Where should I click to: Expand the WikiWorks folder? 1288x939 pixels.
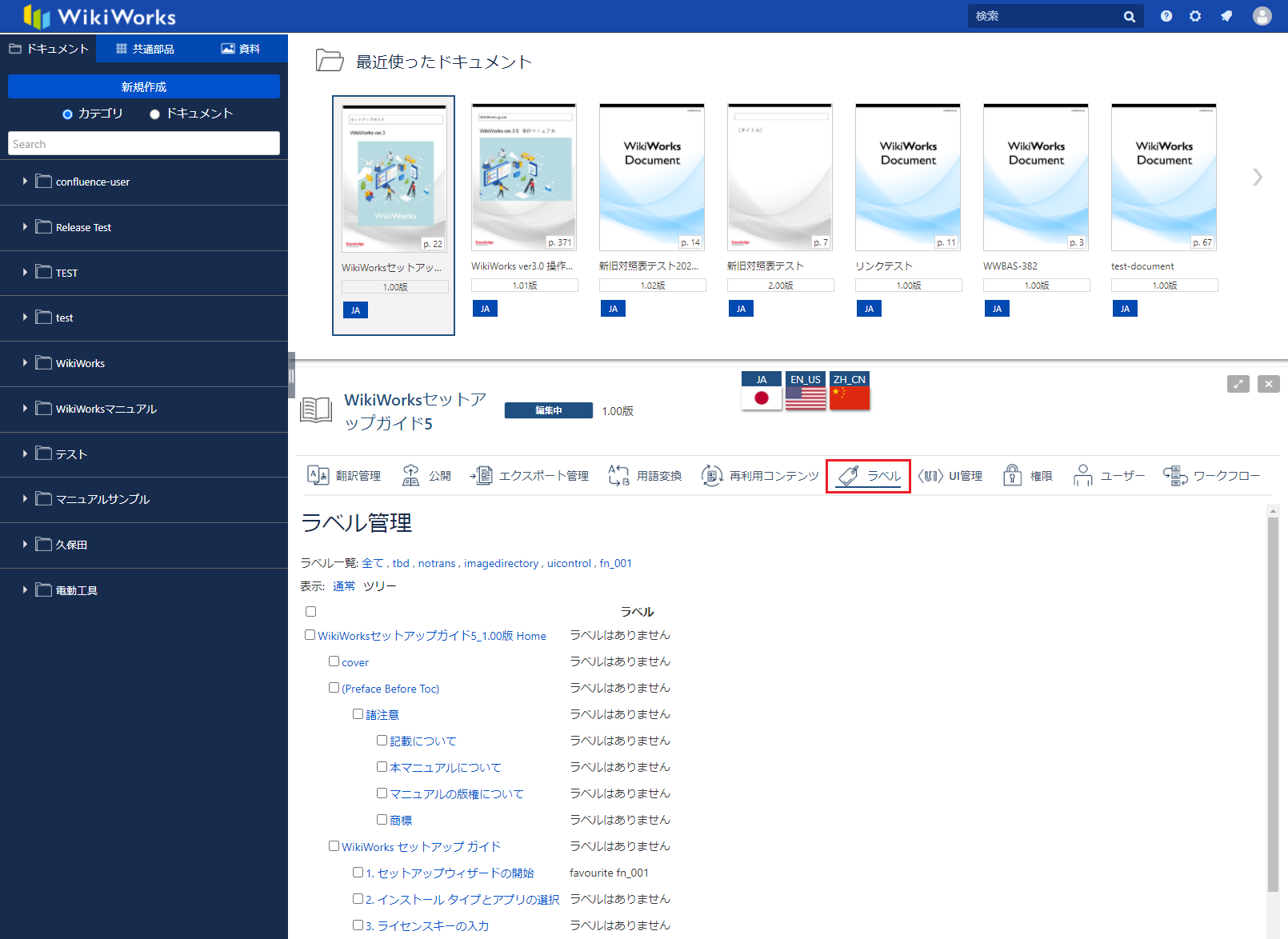[x=25, y=363]
